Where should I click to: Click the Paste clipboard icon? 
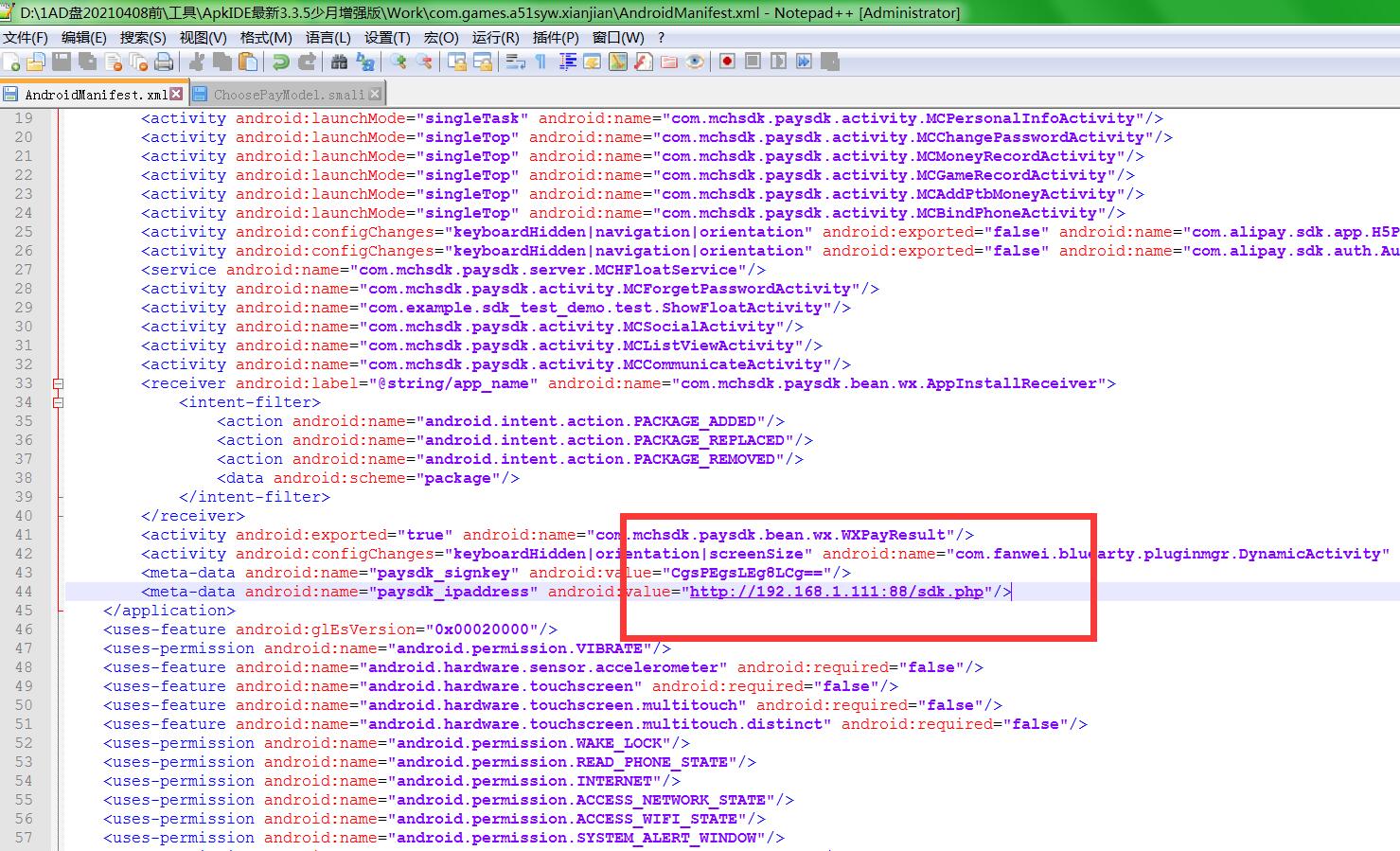click(248, 62)
